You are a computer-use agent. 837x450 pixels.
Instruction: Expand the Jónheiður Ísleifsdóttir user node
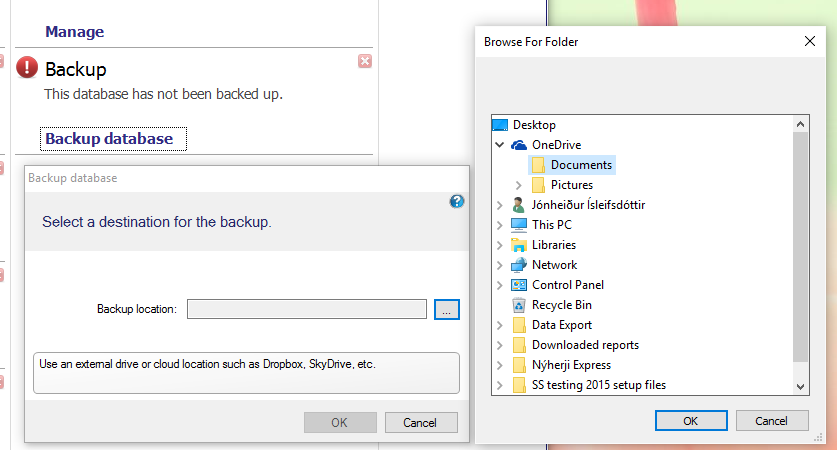(x=500, y=205)
